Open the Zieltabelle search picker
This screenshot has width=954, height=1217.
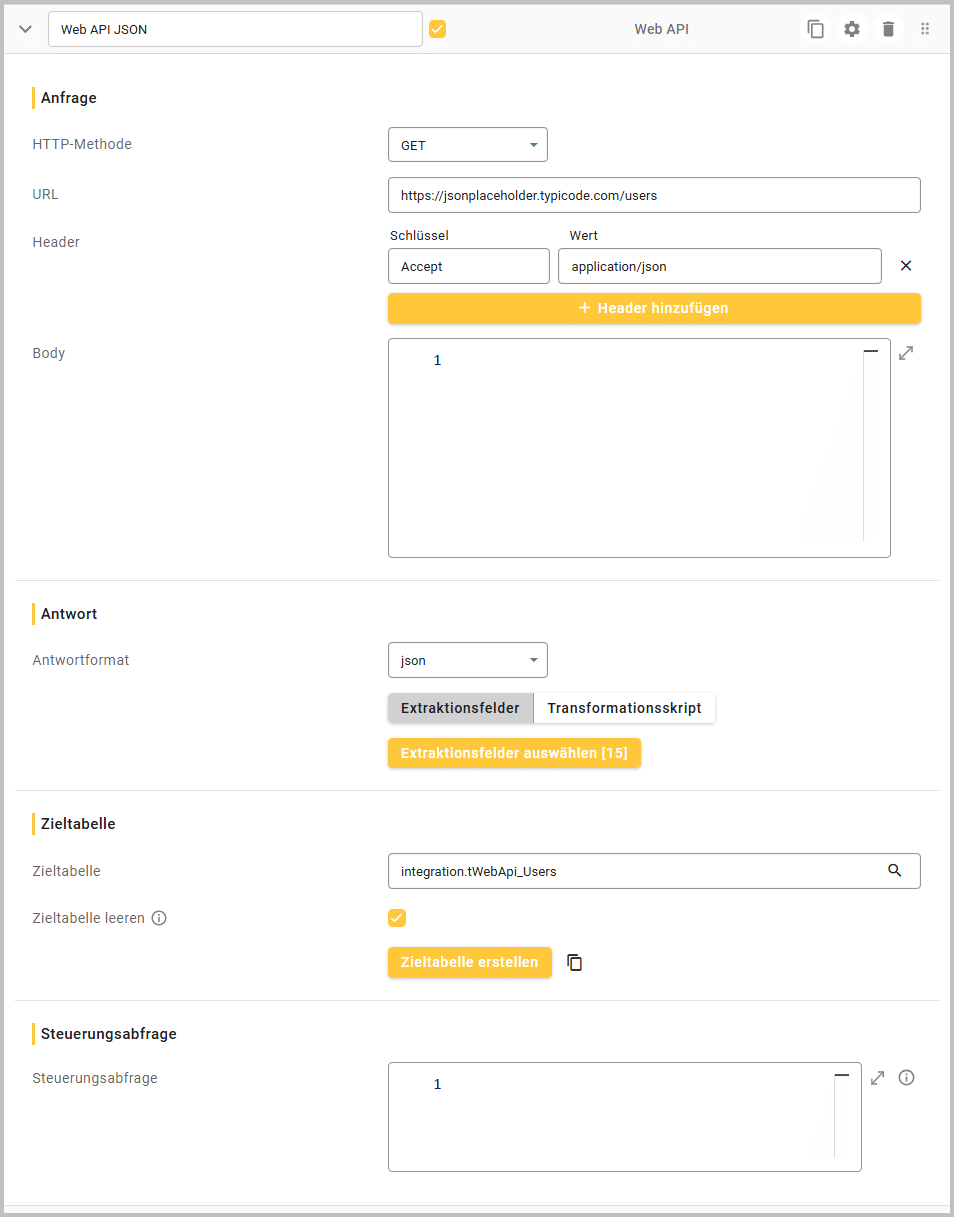[x=895, y=871]
